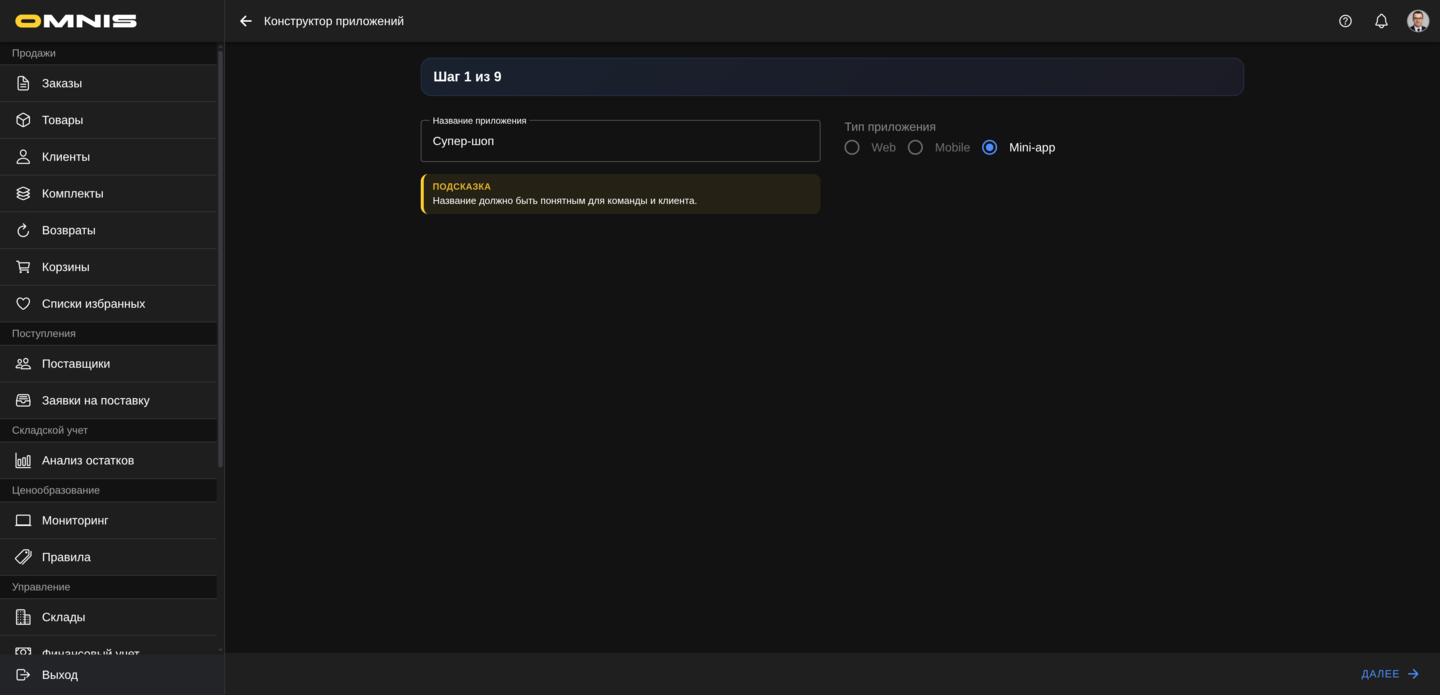Viewport: 1440px width, 695px height.
Task: Go to Комплекты menu item
Action: pyautogui.click(x=72, y=194)
